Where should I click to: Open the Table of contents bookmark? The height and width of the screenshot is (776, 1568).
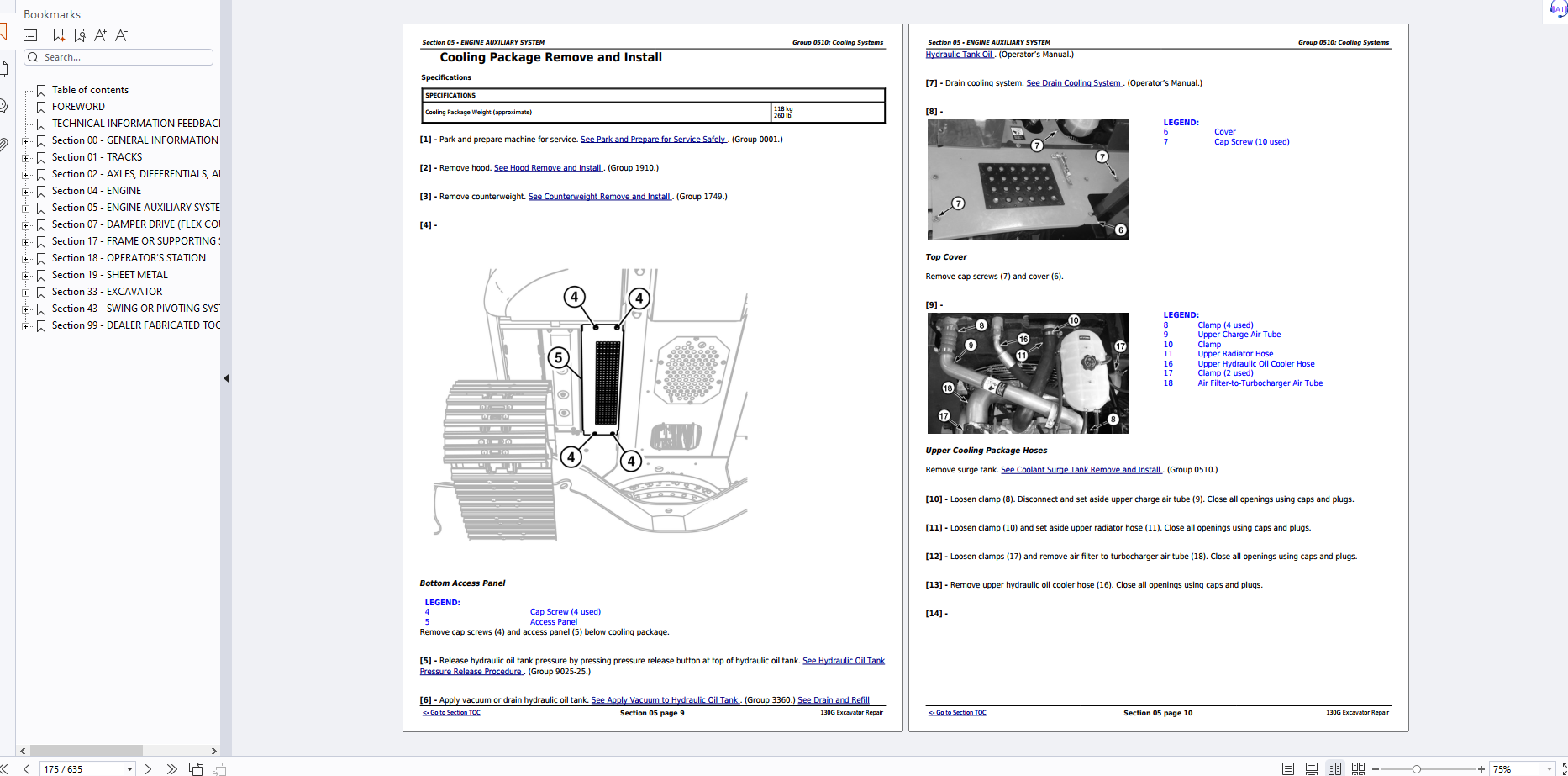(90, 90)
